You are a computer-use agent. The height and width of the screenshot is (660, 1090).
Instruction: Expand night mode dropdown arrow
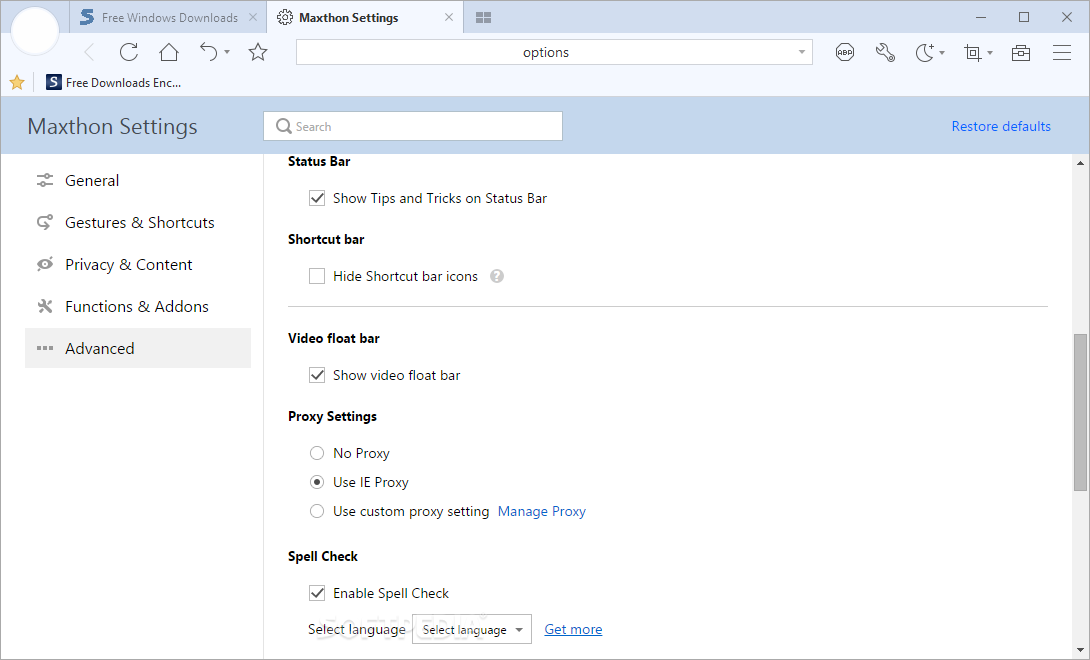(x=942, y=53)
